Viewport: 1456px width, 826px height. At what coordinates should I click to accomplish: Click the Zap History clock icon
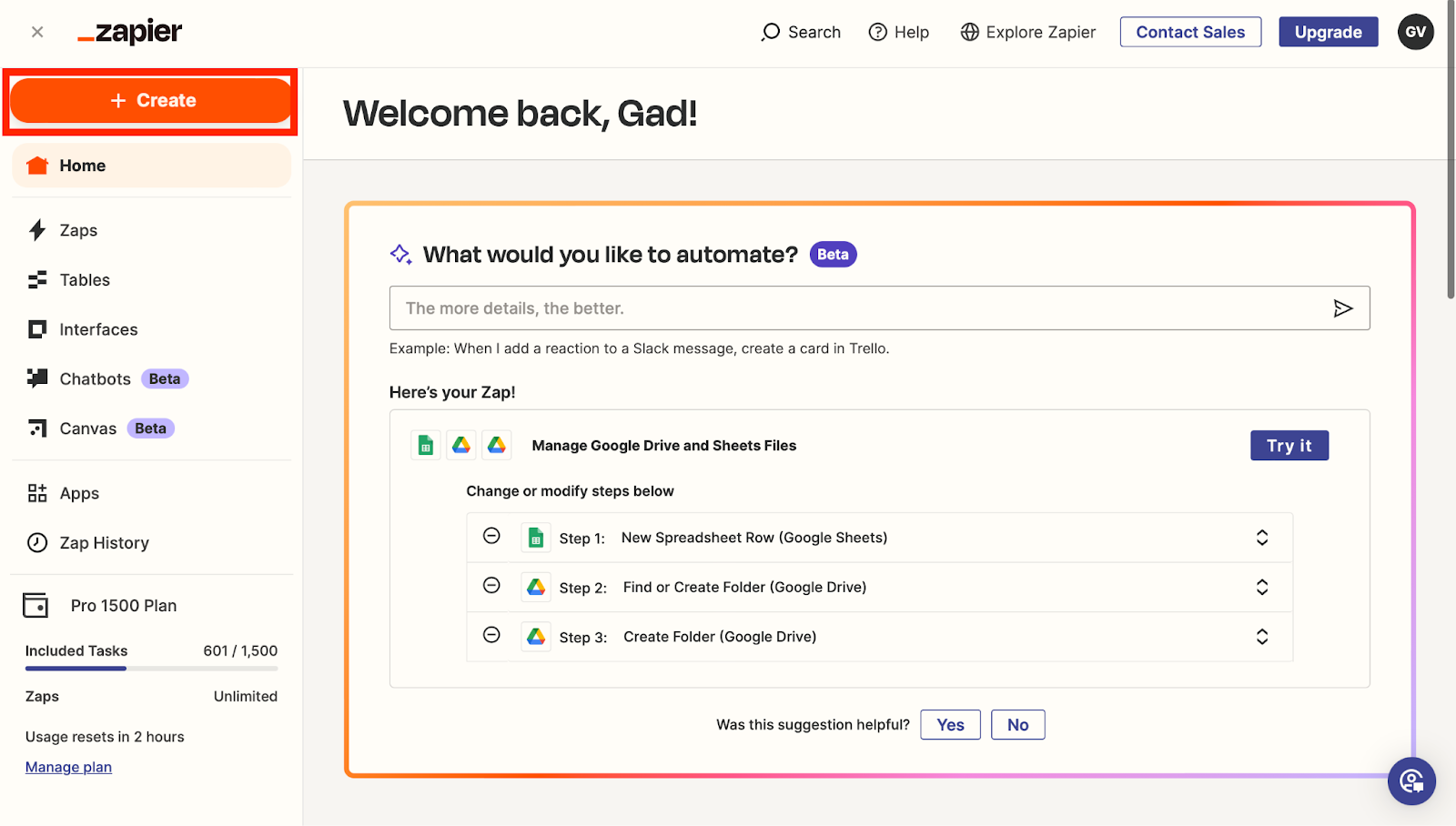(37, 543)
